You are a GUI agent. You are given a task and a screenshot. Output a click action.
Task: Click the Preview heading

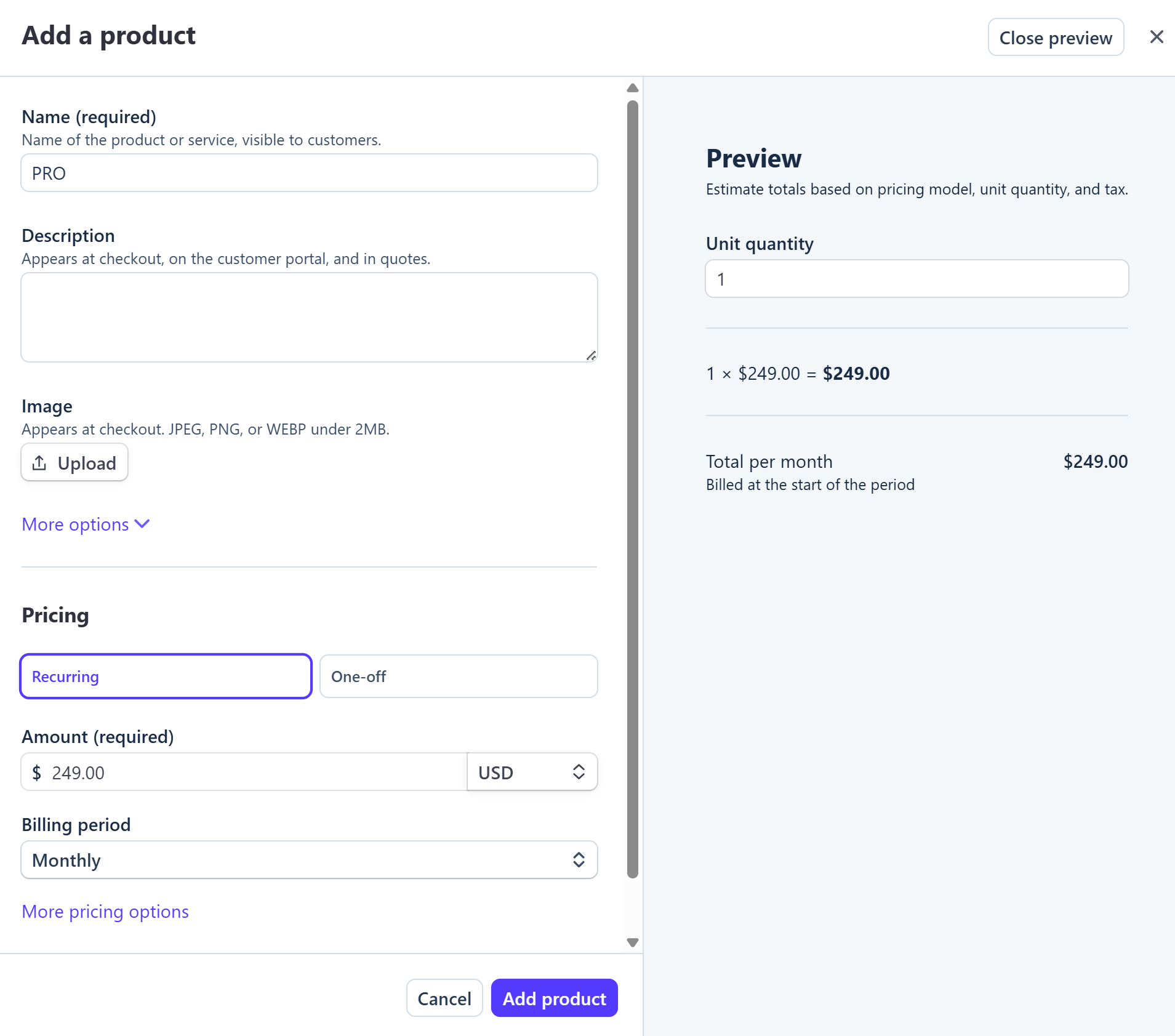tap(754, 159)
